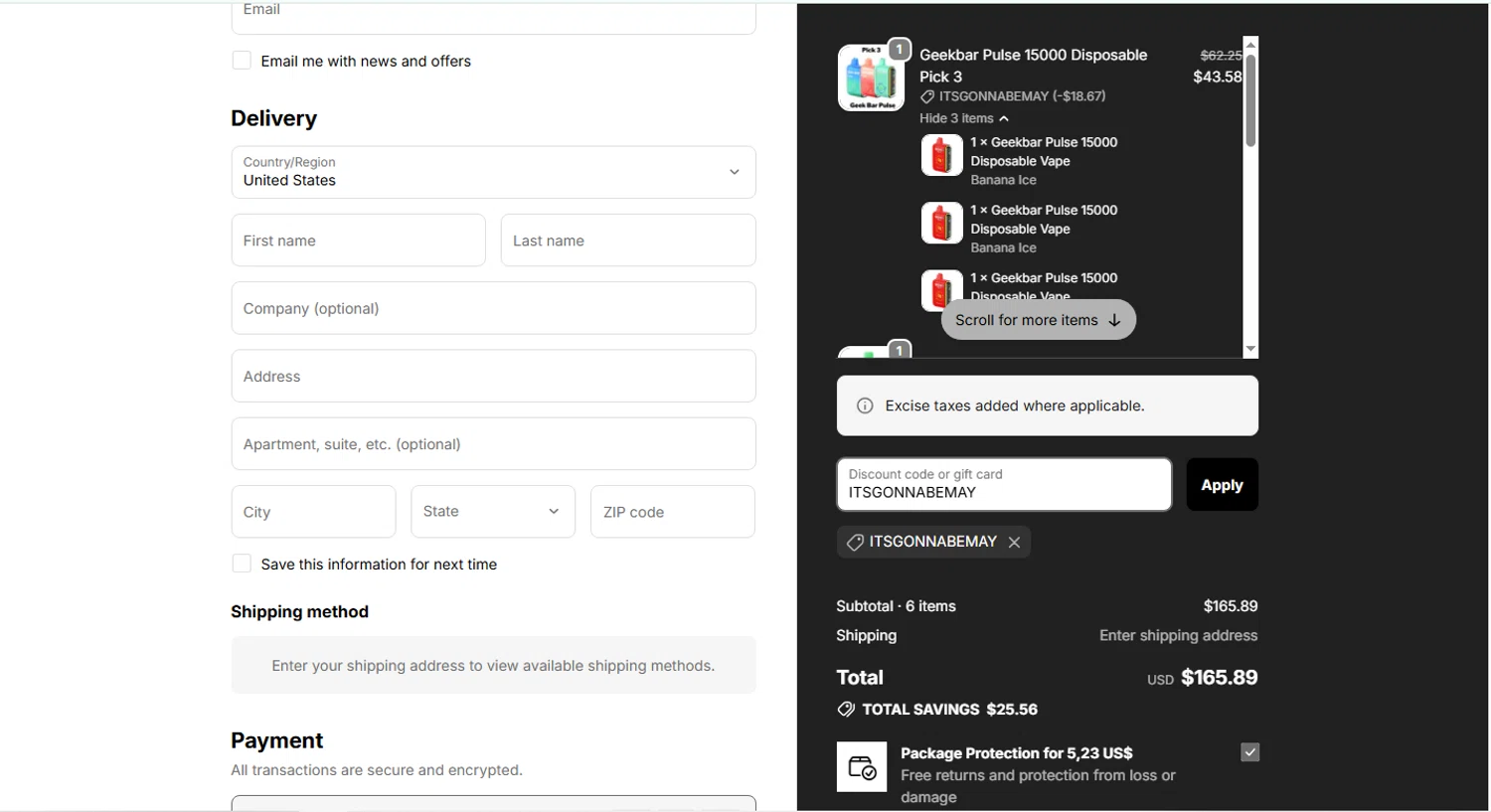Screen dimensions: 1491x812
Task: Tick Save this information for next time
Action: 242,564
